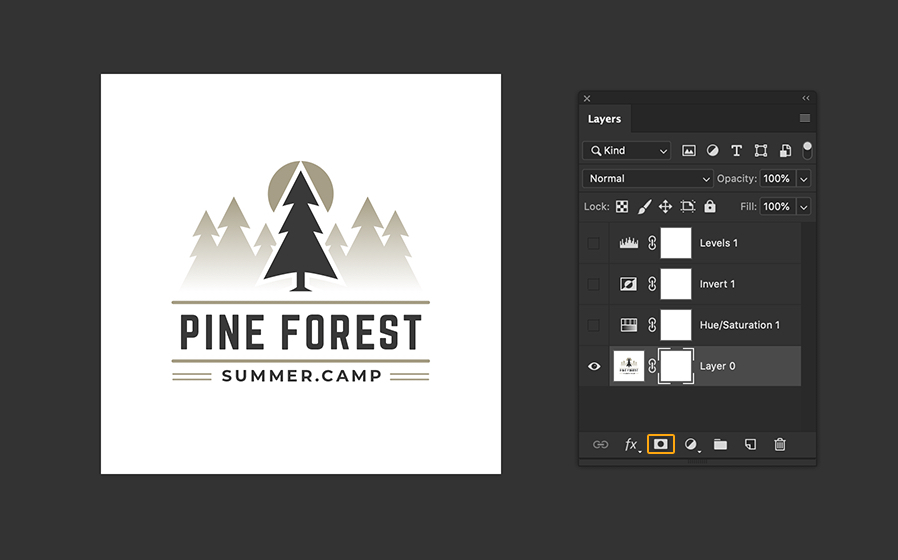Toggle layer filtering on/off switch
The width and height of the screenshot is (898, 560).
pos(807,151)
